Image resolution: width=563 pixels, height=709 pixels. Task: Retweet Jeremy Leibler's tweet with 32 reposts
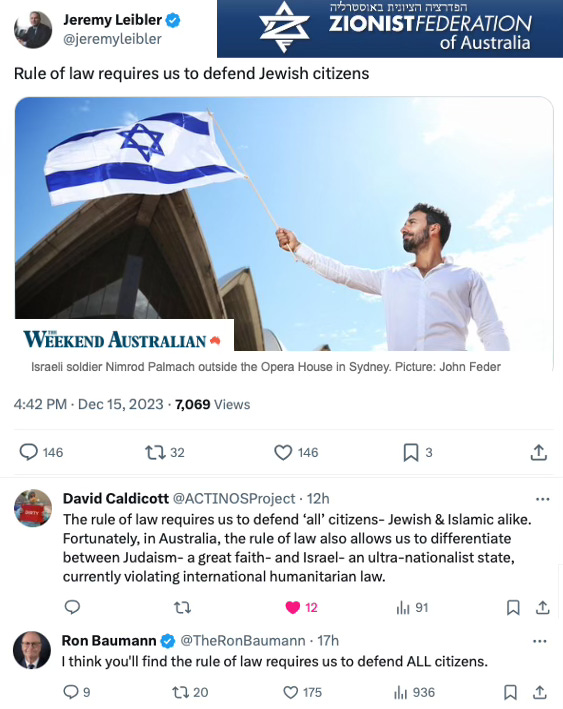point(155,452)
